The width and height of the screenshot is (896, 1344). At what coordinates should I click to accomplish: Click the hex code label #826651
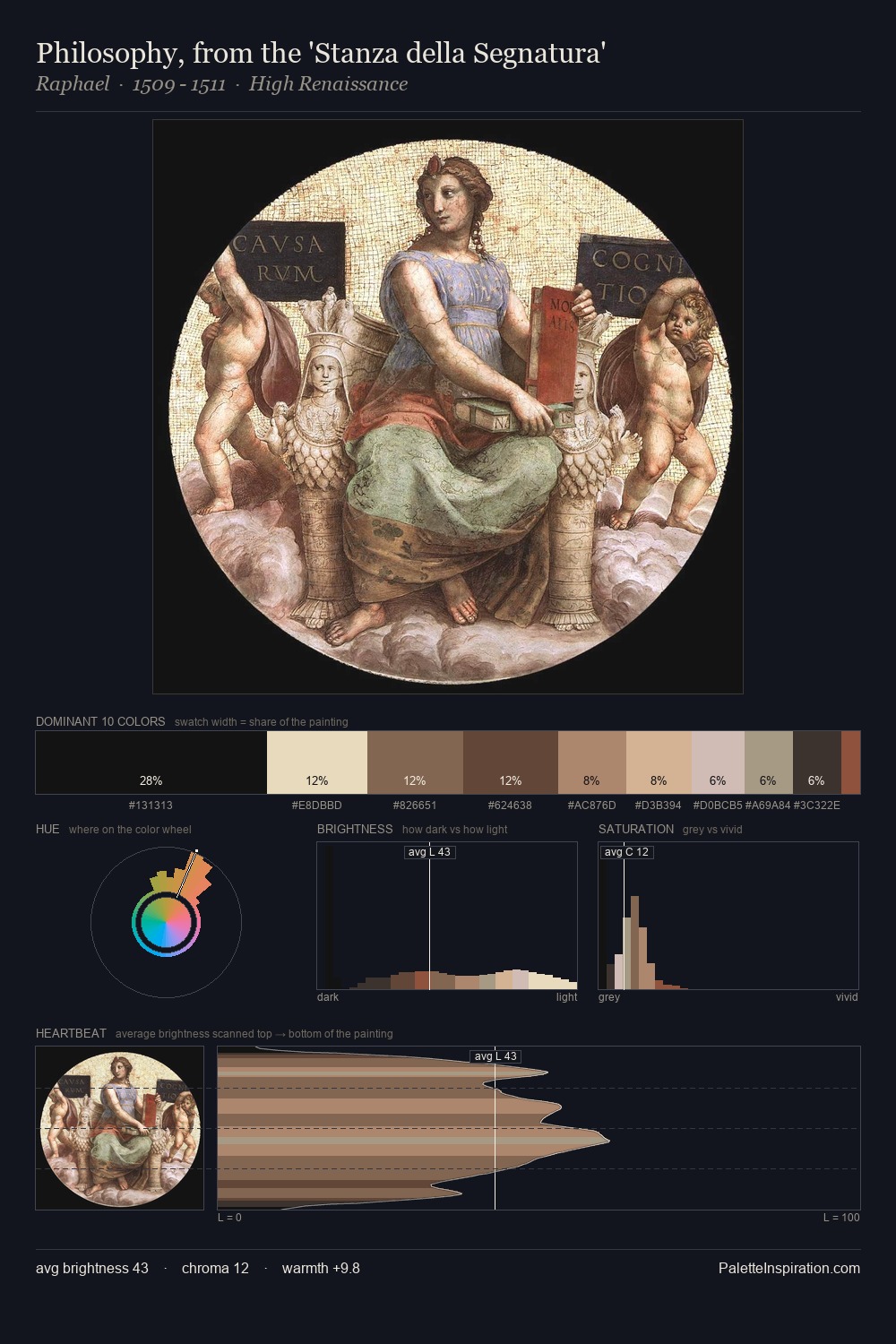(x=415, y=805)
